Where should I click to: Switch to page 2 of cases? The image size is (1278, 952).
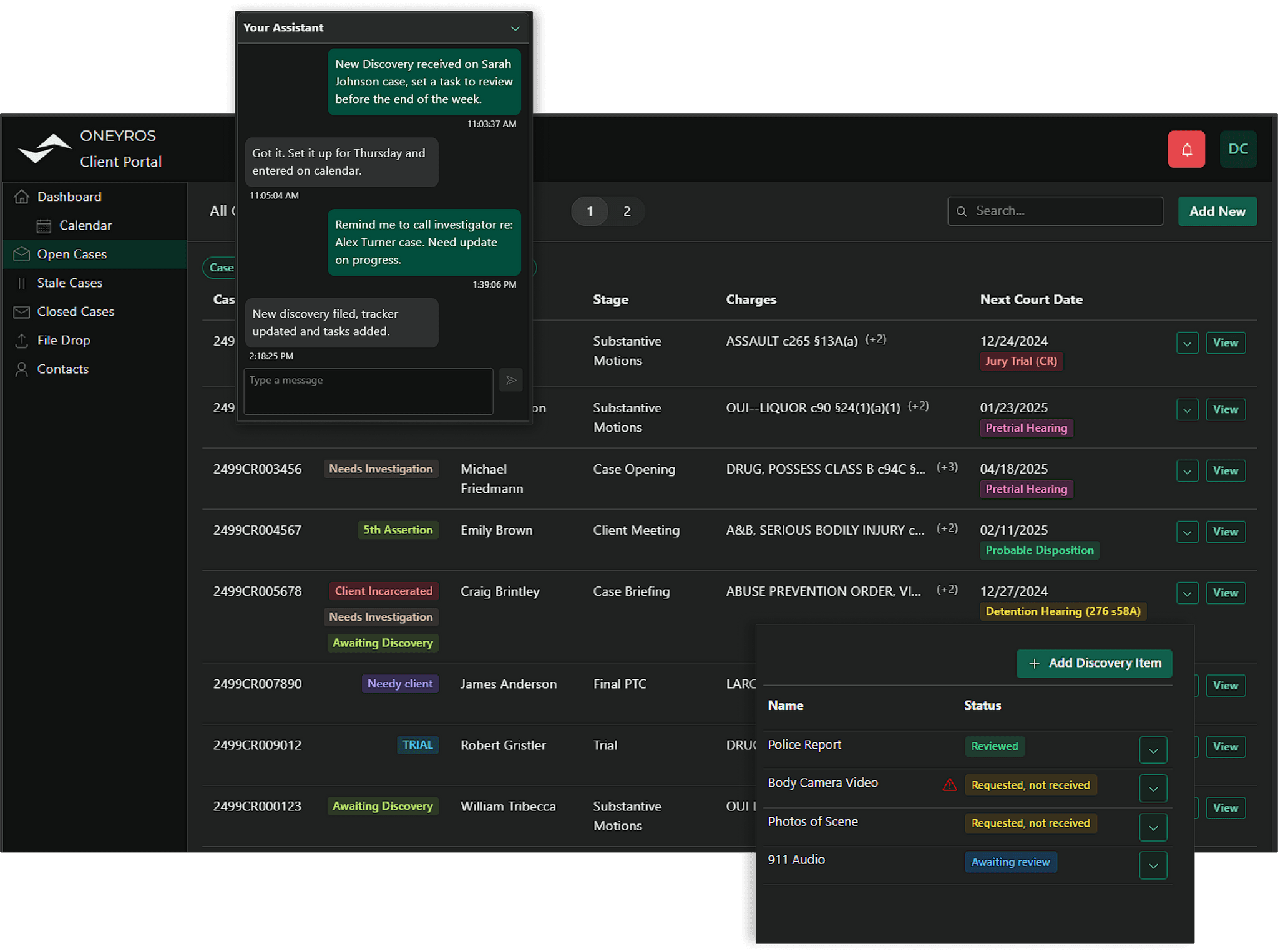(627, 211)
